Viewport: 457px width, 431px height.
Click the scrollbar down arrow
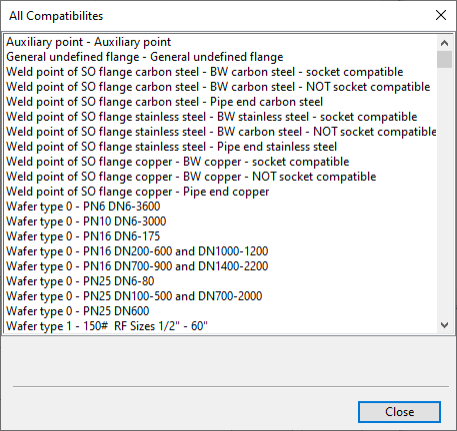click(444, 325)
